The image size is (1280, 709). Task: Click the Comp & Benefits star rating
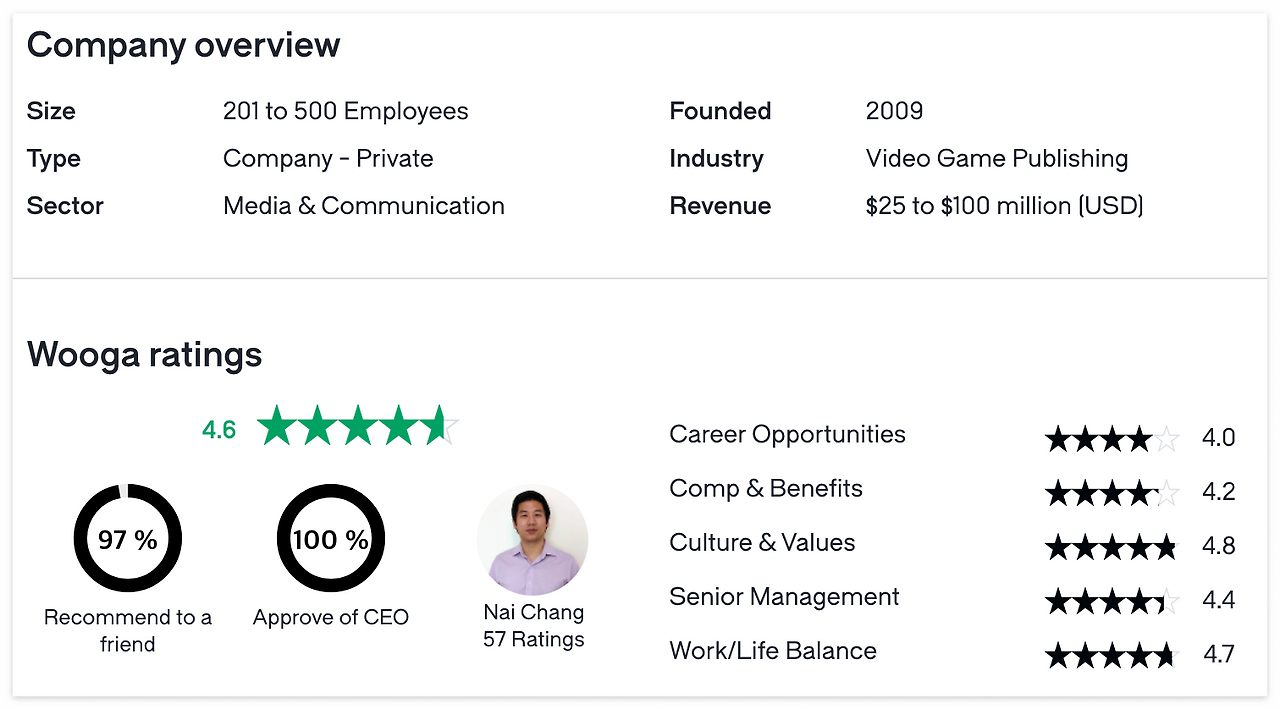(1112, 492)
